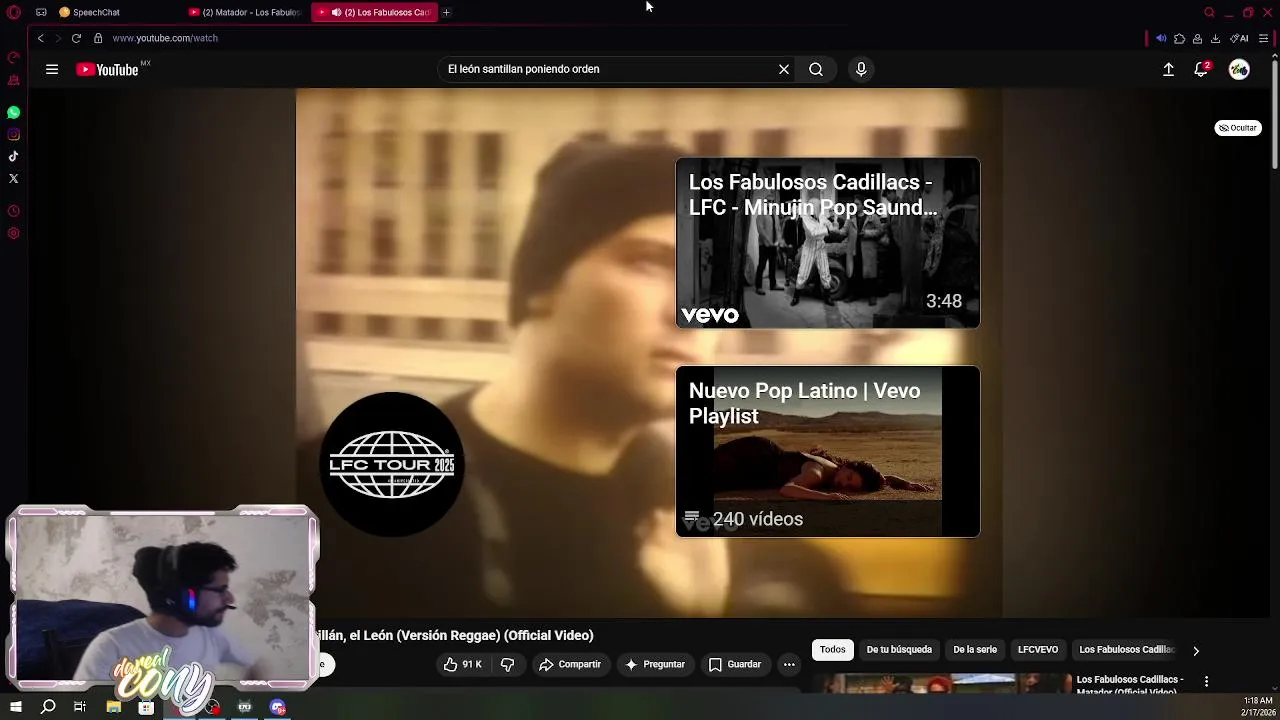
Task: Open Easy Setup sliders icon
Action: pos(1264,38)
